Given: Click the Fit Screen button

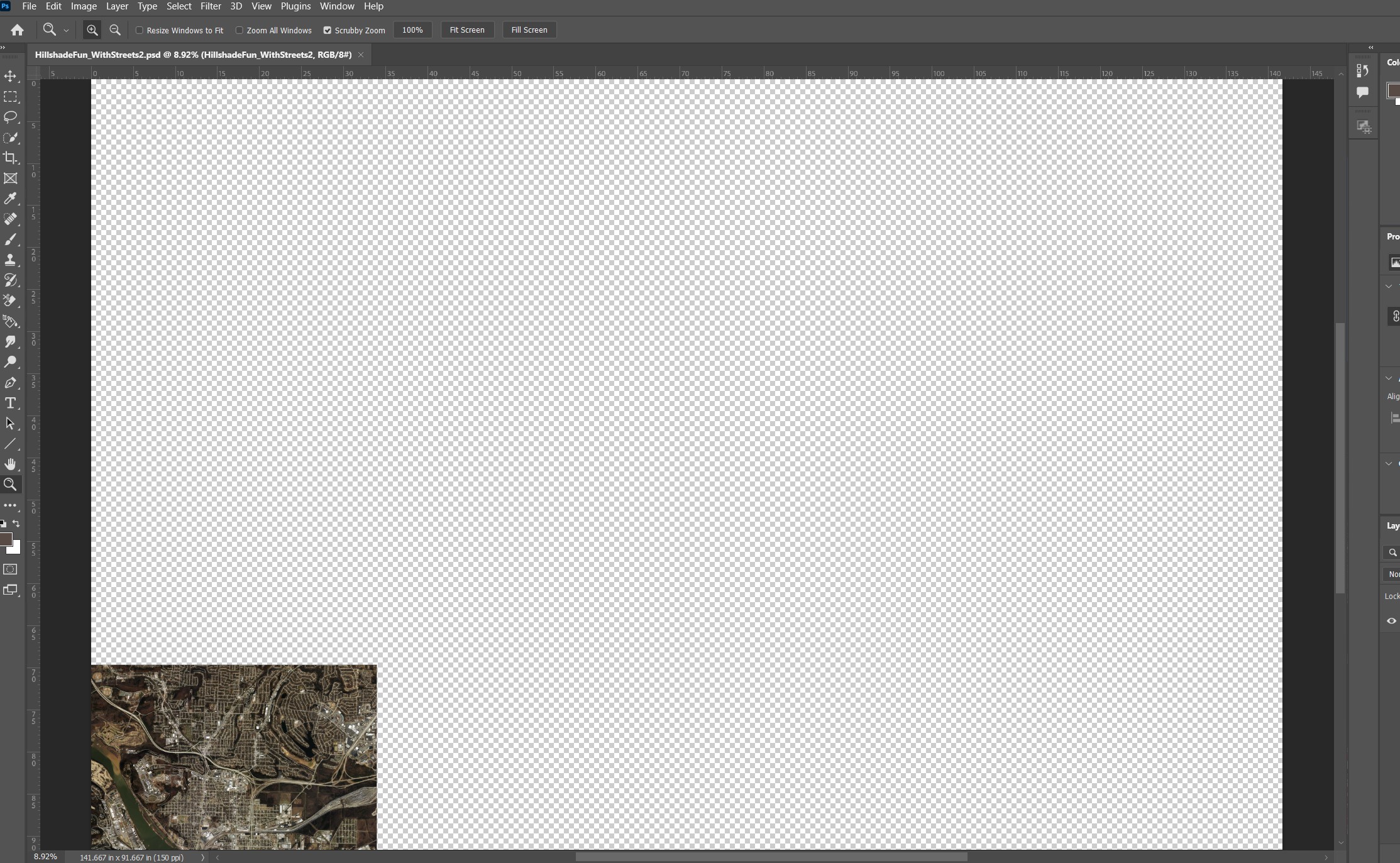Looking at the screenshot, I should coord(466,30).
